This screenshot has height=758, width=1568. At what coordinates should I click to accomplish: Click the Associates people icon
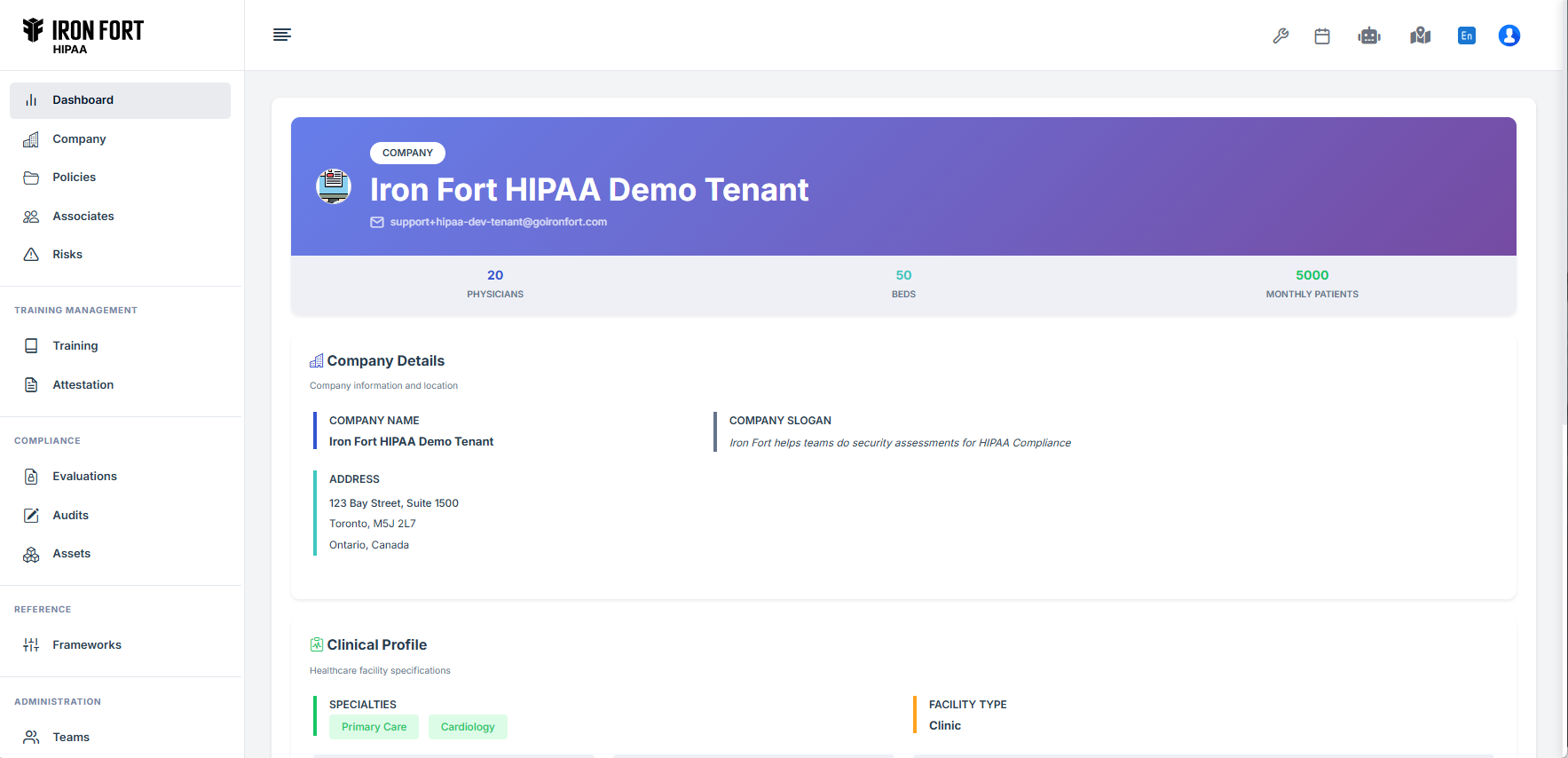(31, 217)
